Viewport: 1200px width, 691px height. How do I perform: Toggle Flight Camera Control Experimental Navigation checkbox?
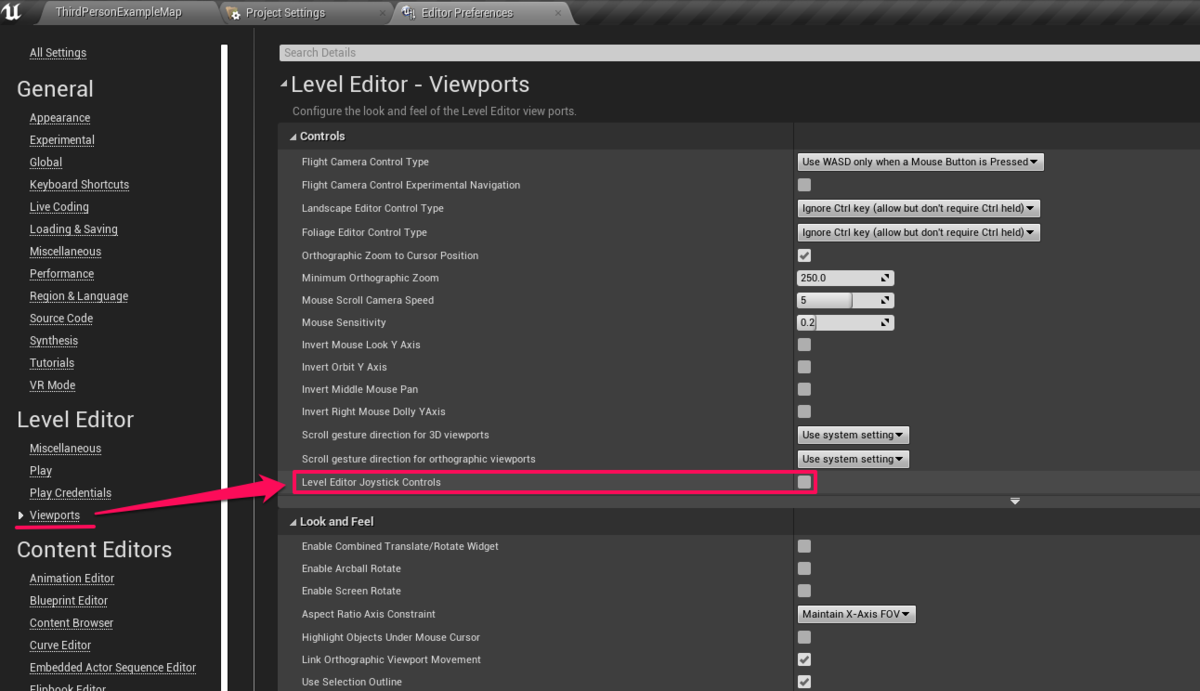[804, 185]
